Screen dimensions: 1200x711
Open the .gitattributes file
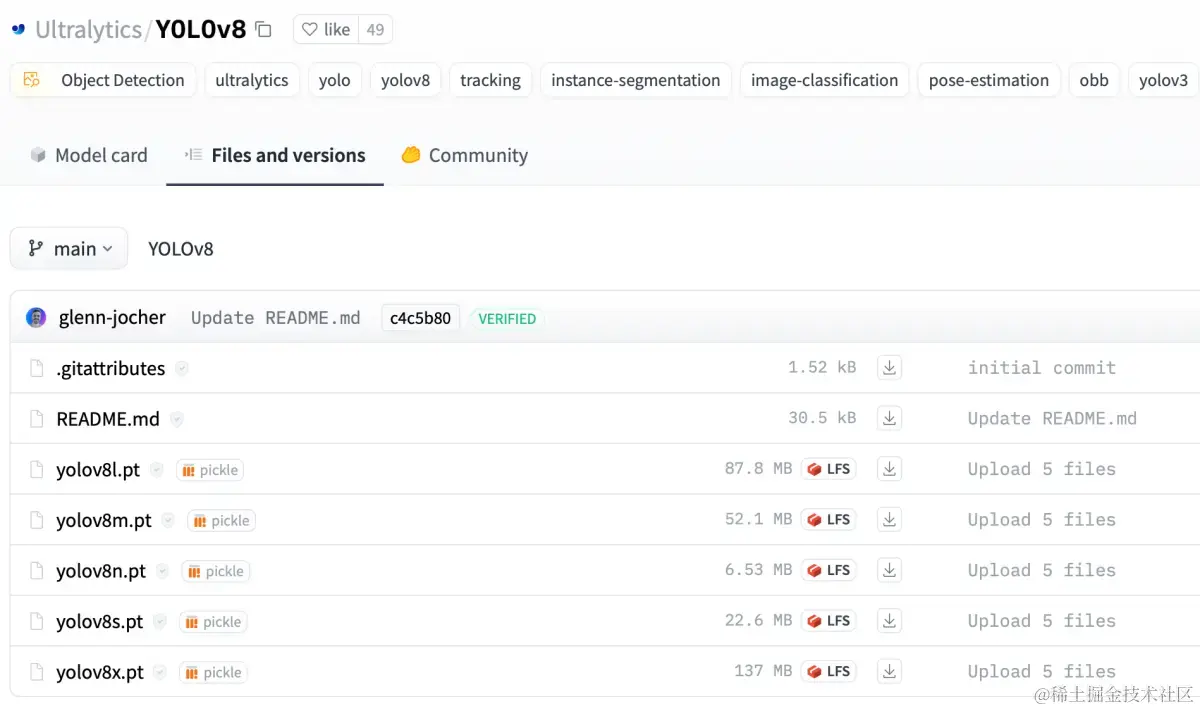click(111, 369)
